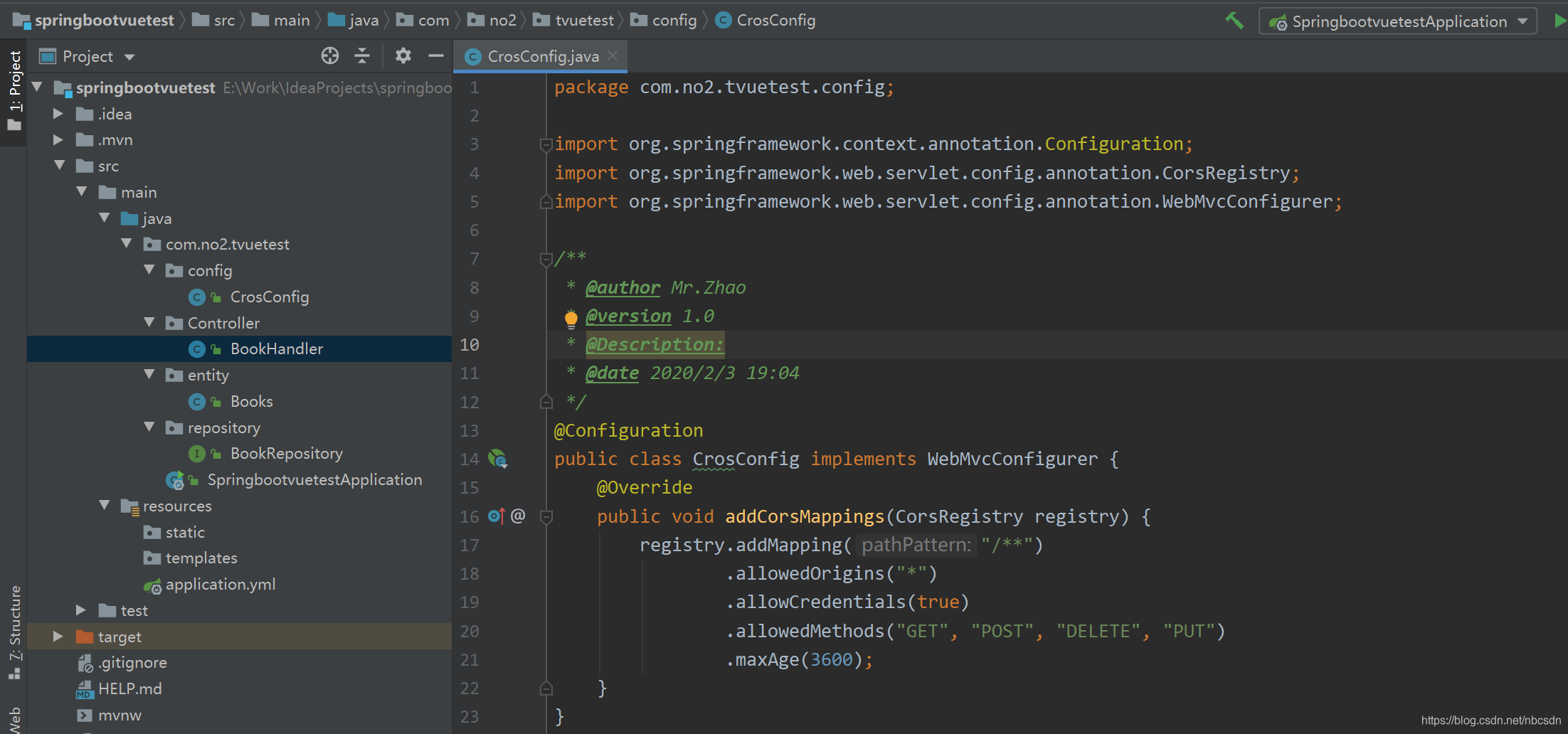Click line number 20 in the gutter

click(x=470, y=631)
